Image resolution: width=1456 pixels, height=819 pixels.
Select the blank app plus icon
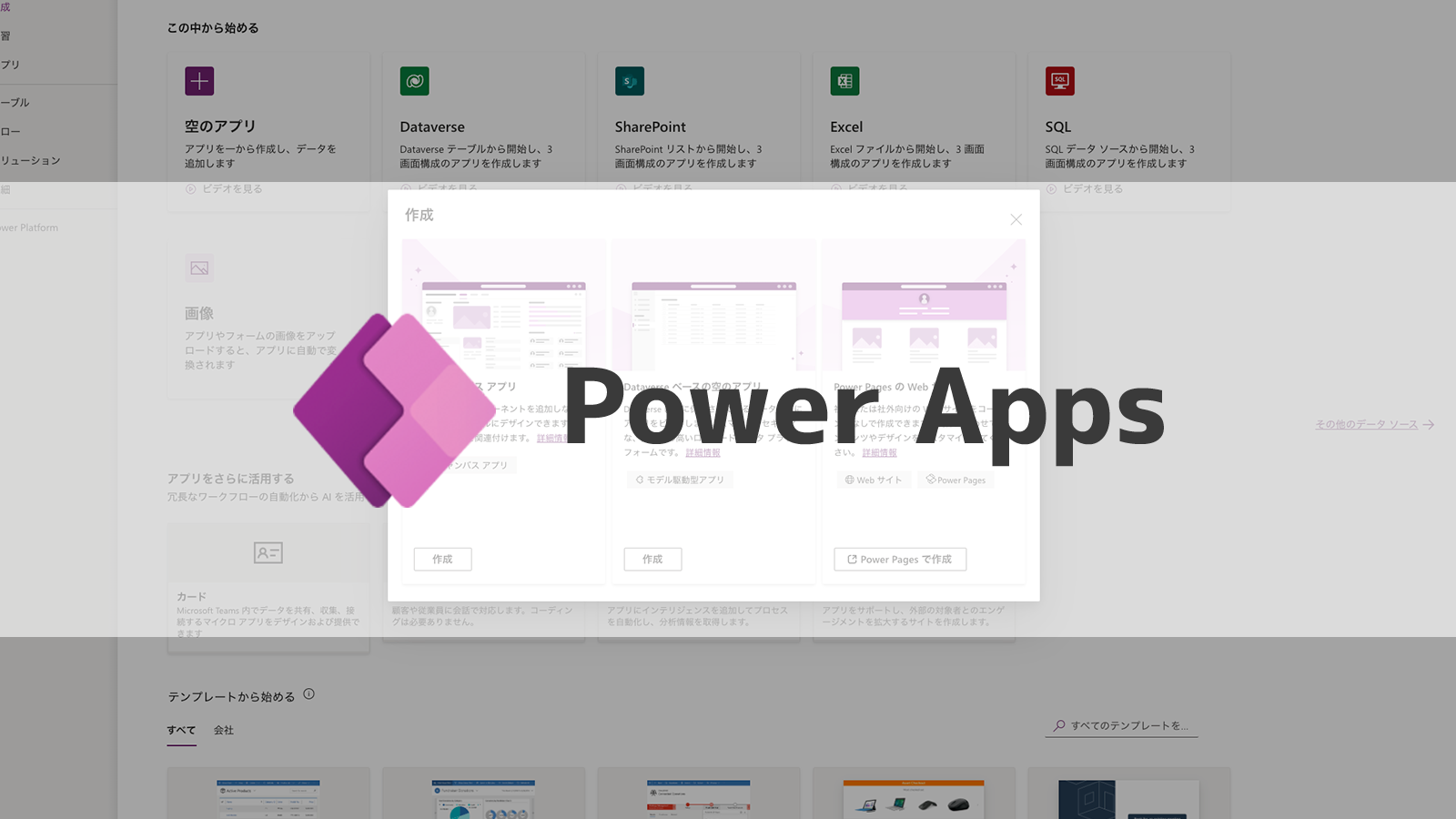(199, 81)
